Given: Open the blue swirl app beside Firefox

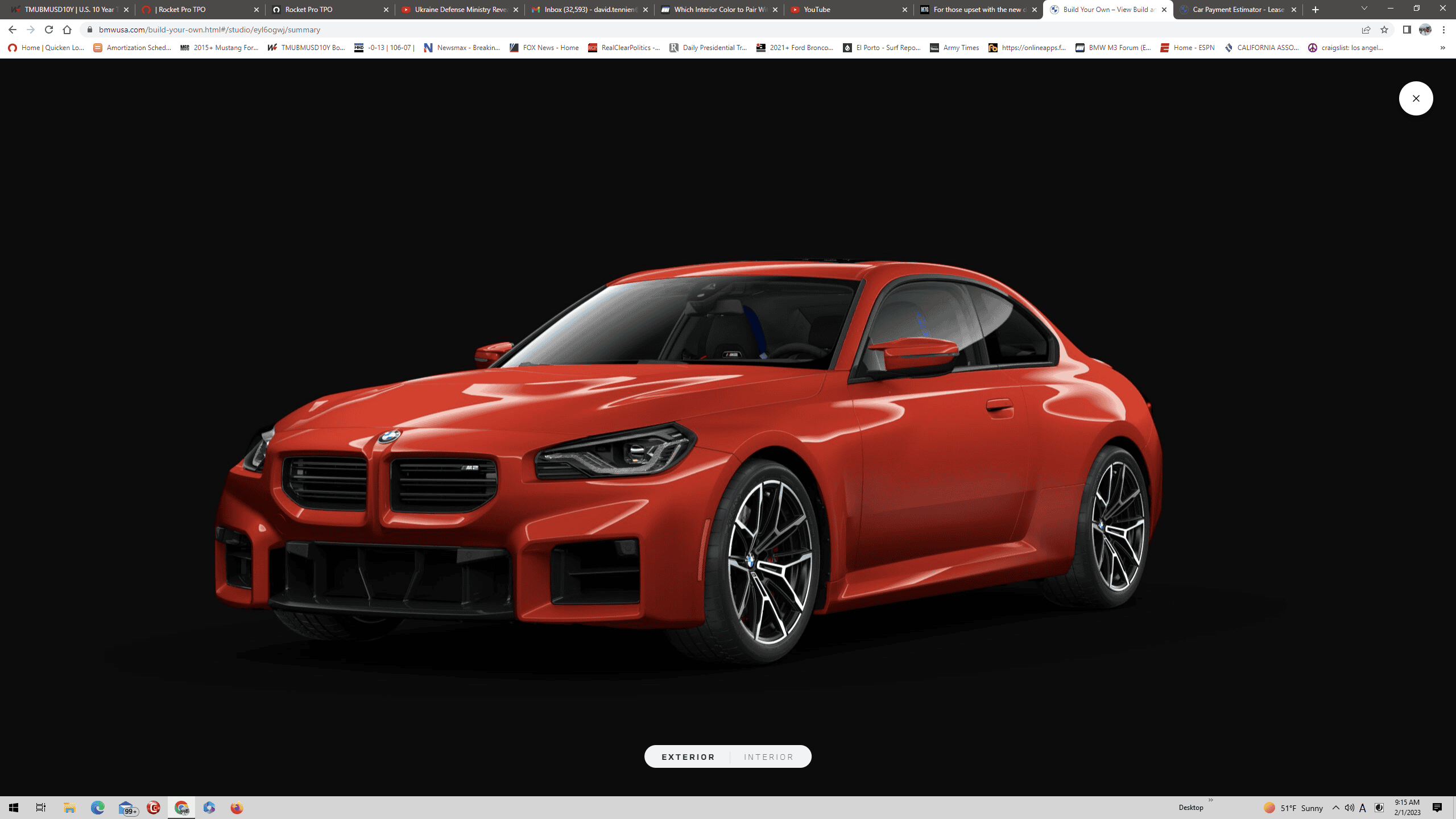Looking at the screenshot, I should [209, 808].
